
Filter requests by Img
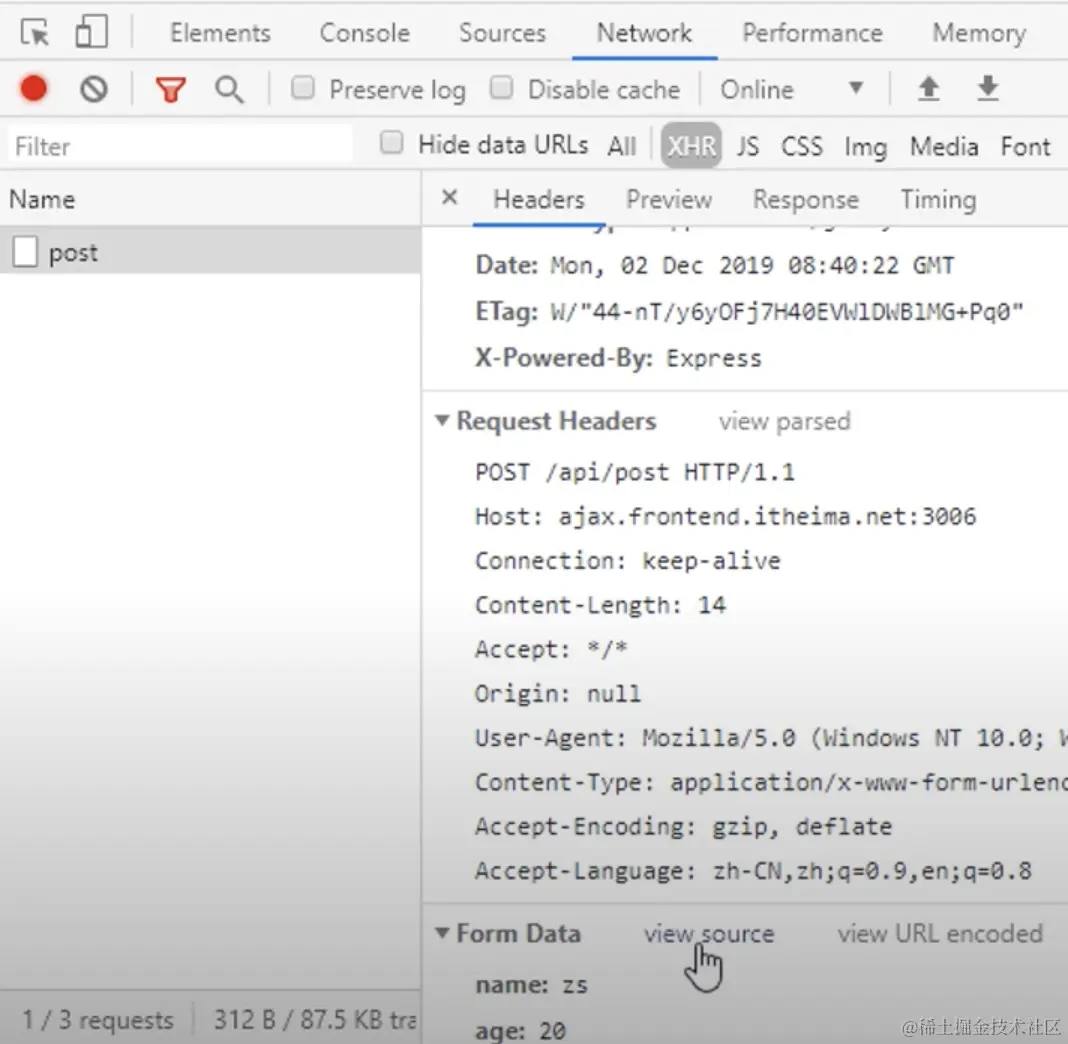point(866,146)
